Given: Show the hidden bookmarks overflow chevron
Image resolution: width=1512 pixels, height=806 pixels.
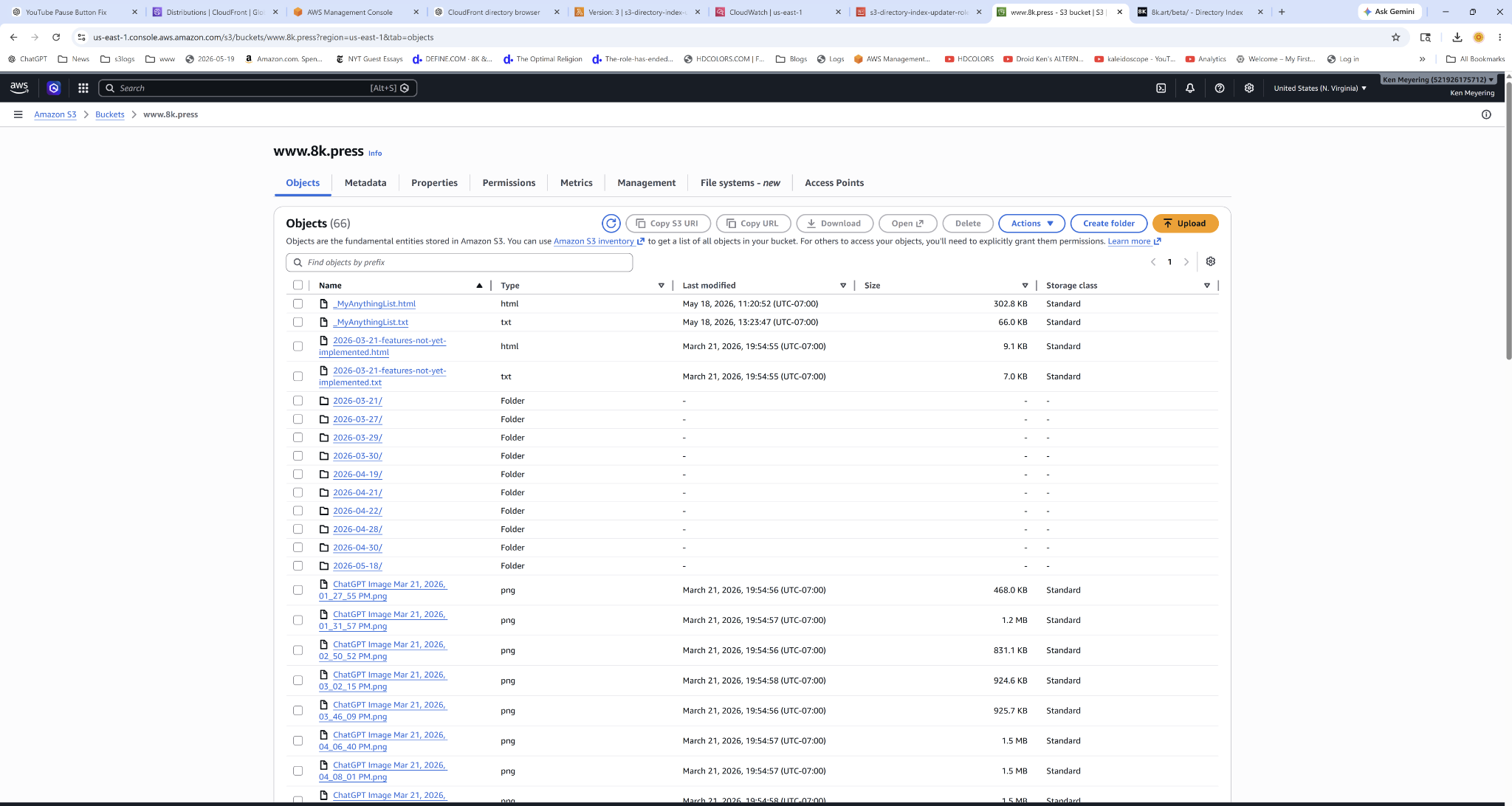Looking at the screenshot, I should [x=1422, y=59].
